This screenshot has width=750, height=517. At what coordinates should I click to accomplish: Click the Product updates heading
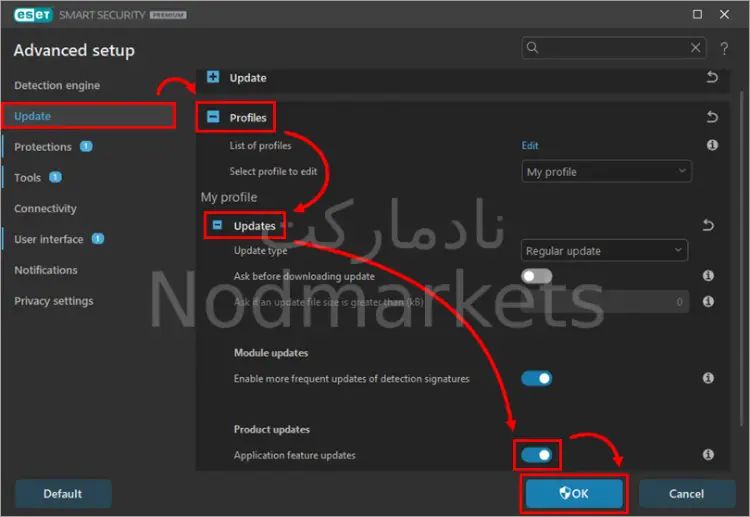click(x=272, y=429)
